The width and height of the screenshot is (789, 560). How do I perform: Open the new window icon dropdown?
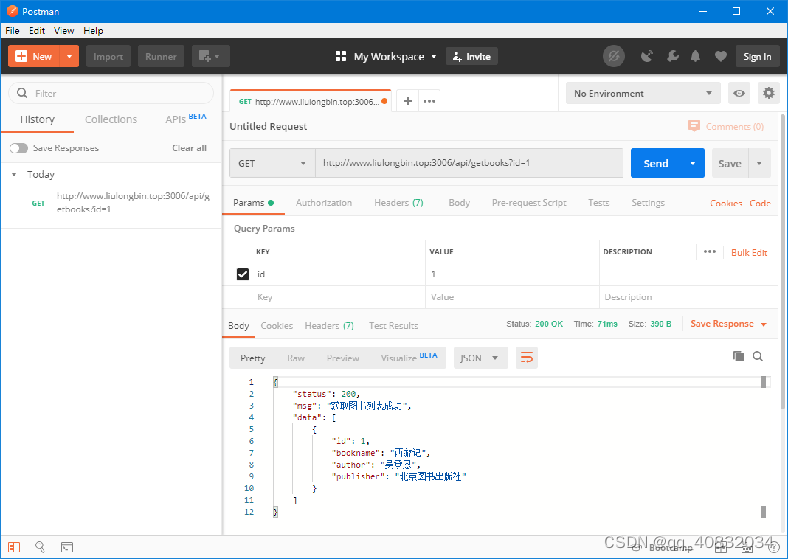[210, 56]
